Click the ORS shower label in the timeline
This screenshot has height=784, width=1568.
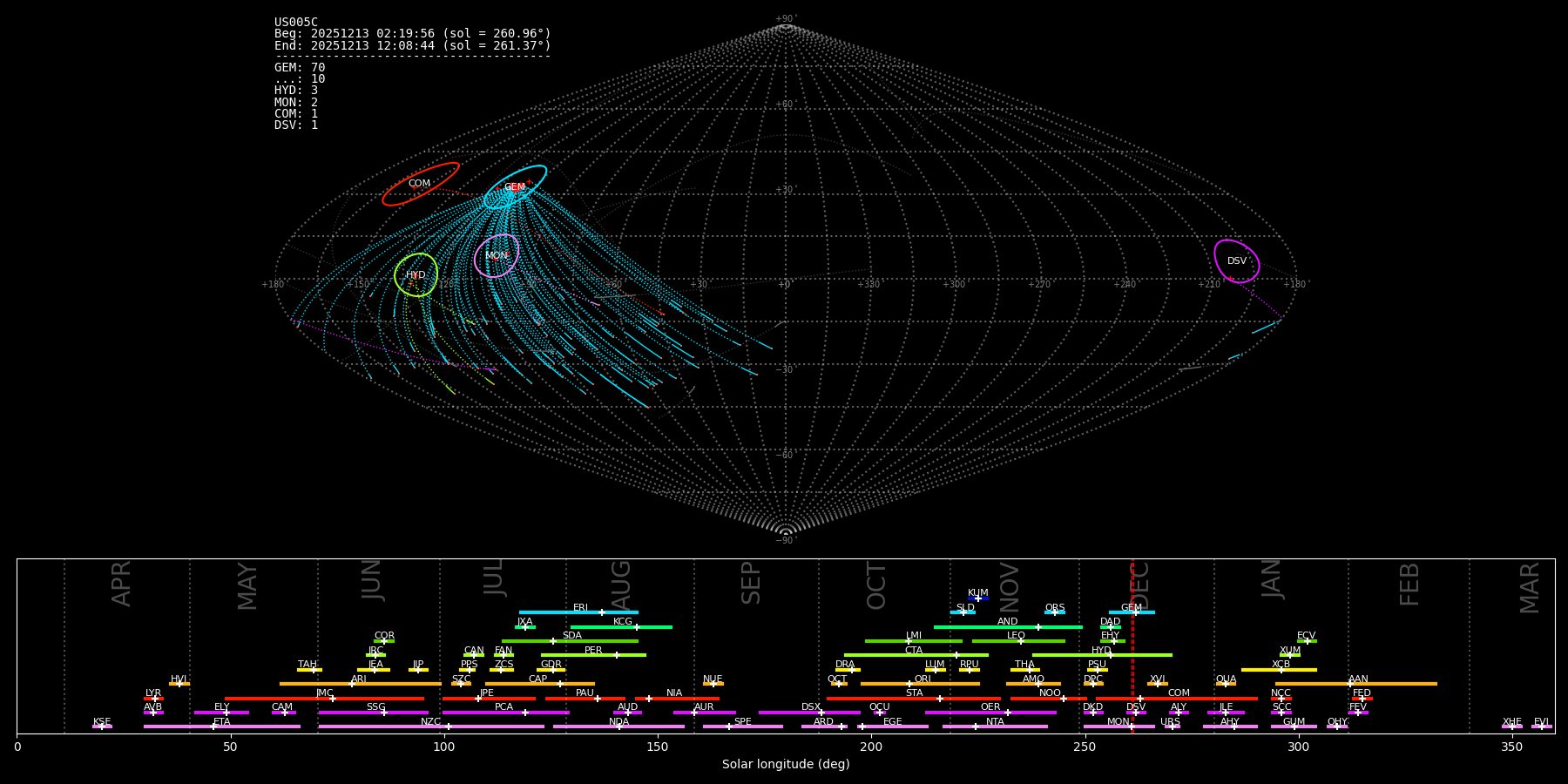point(1055,608)
